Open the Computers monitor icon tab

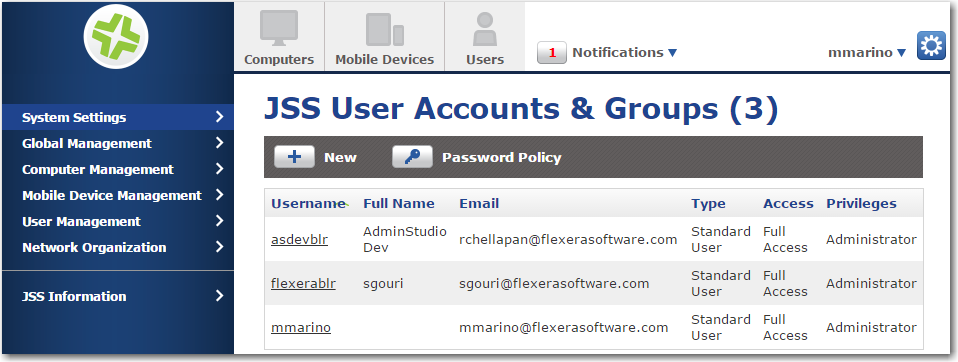click(x=279, y=36)
